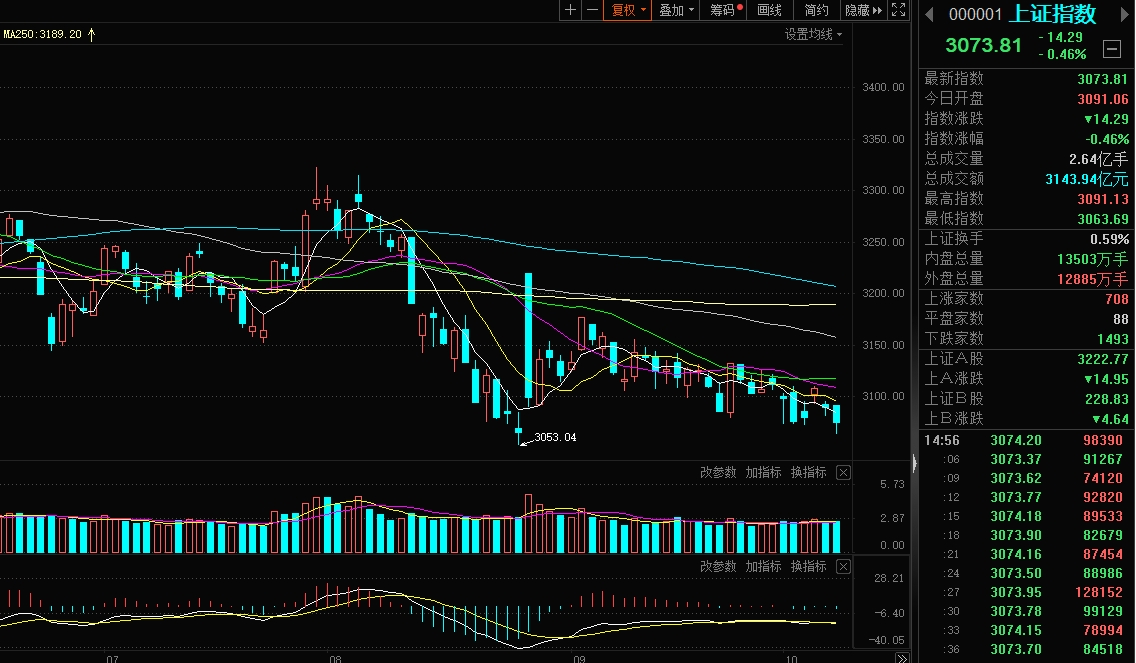Toggle 简约 simplified mode
1136x663 pixels.
816,10
